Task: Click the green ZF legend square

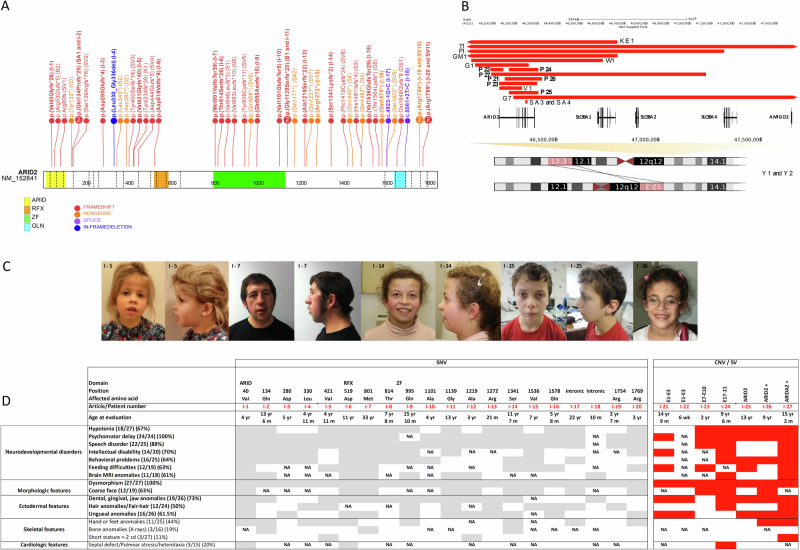Action: [27, 217]
